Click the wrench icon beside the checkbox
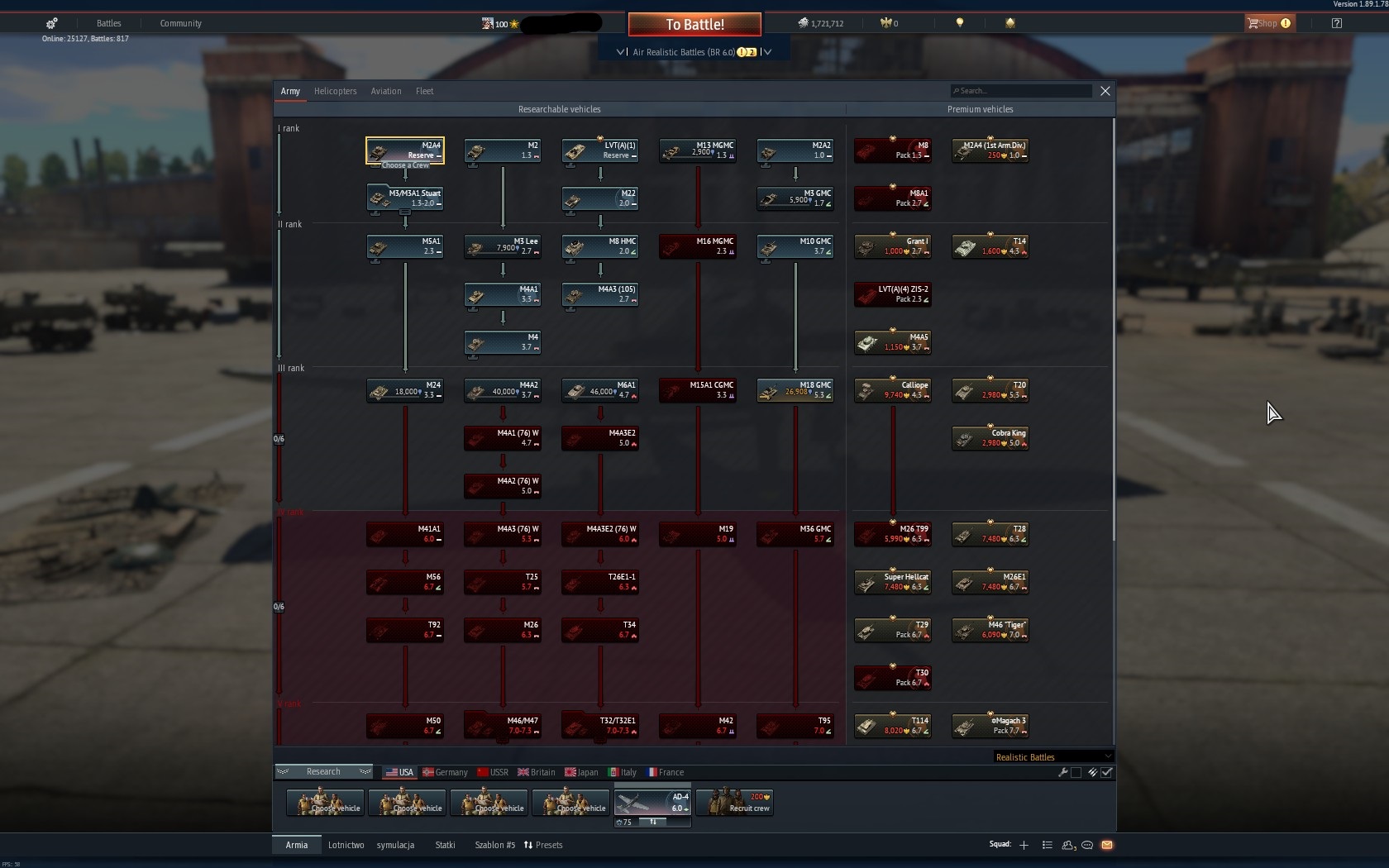Image resolution: width=1389 pixels, height=868 pixels. 1063,772
